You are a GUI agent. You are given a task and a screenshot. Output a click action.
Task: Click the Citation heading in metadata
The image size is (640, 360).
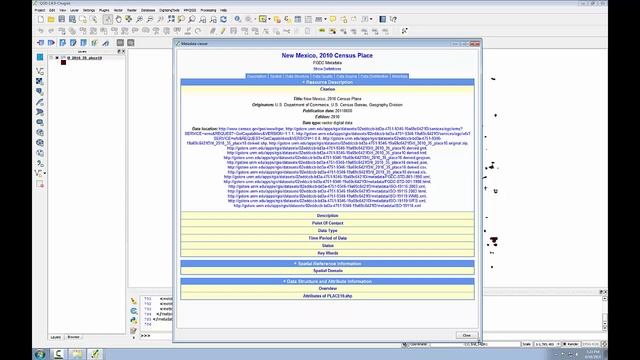[327, 89]
